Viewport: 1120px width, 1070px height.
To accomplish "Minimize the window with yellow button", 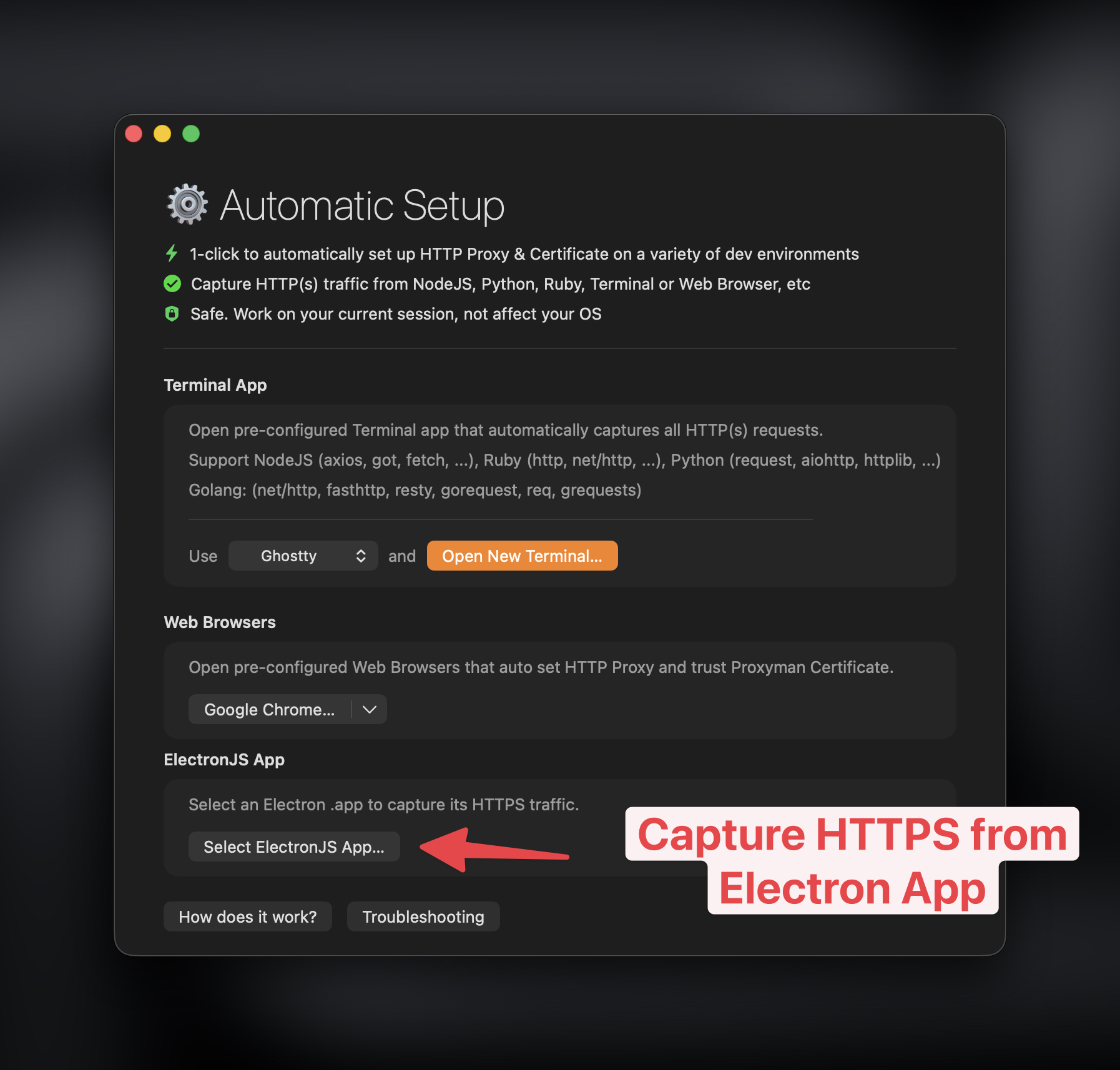I will (x=162, y=134).
